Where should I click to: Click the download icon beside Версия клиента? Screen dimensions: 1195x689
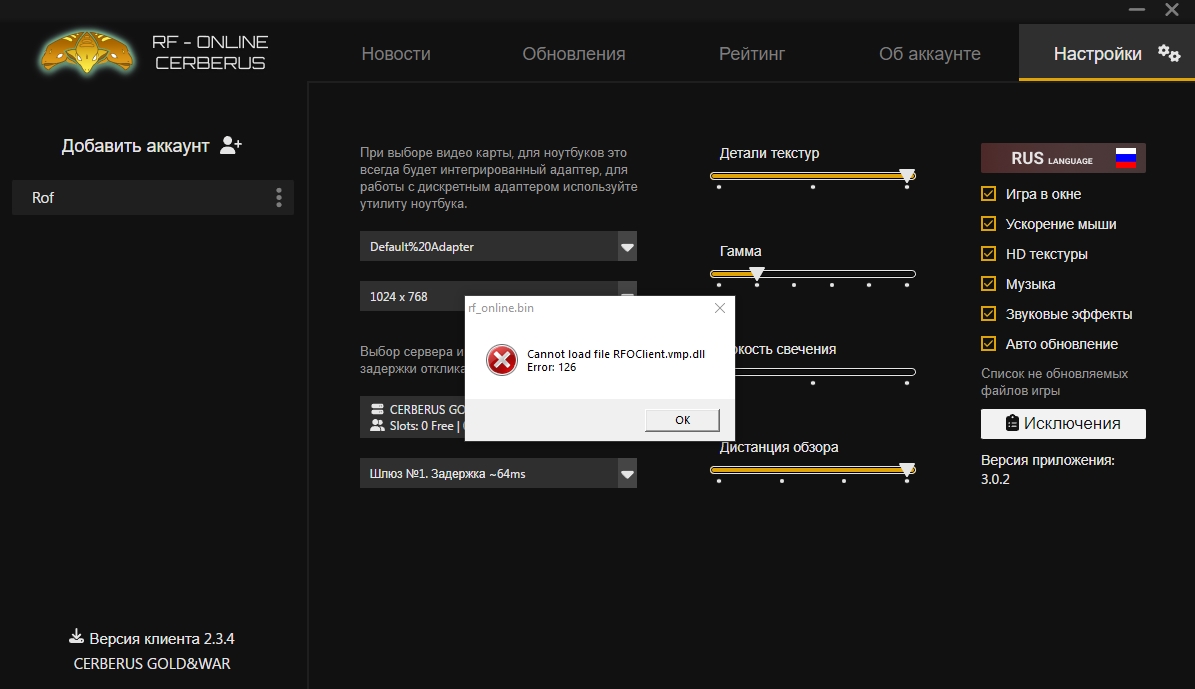tap(75, 636)
